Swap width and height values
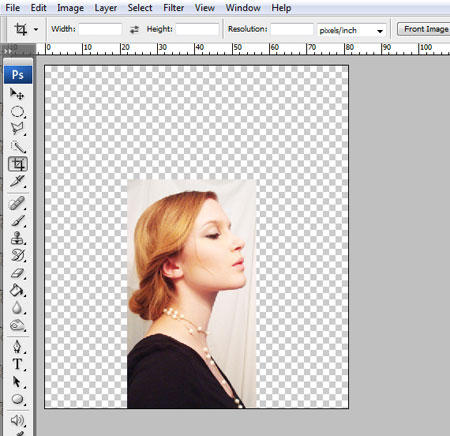Image resolution: width=450 pixels, height=436 pixels. click(x=134, y=29)
